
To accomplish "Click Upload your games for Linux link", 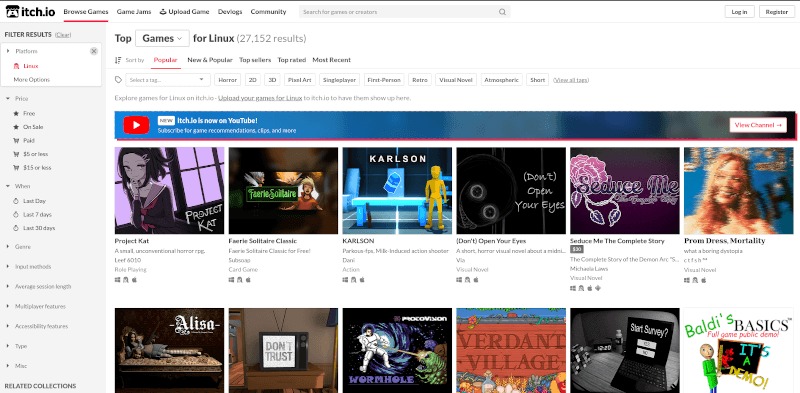I will point(260,98).
